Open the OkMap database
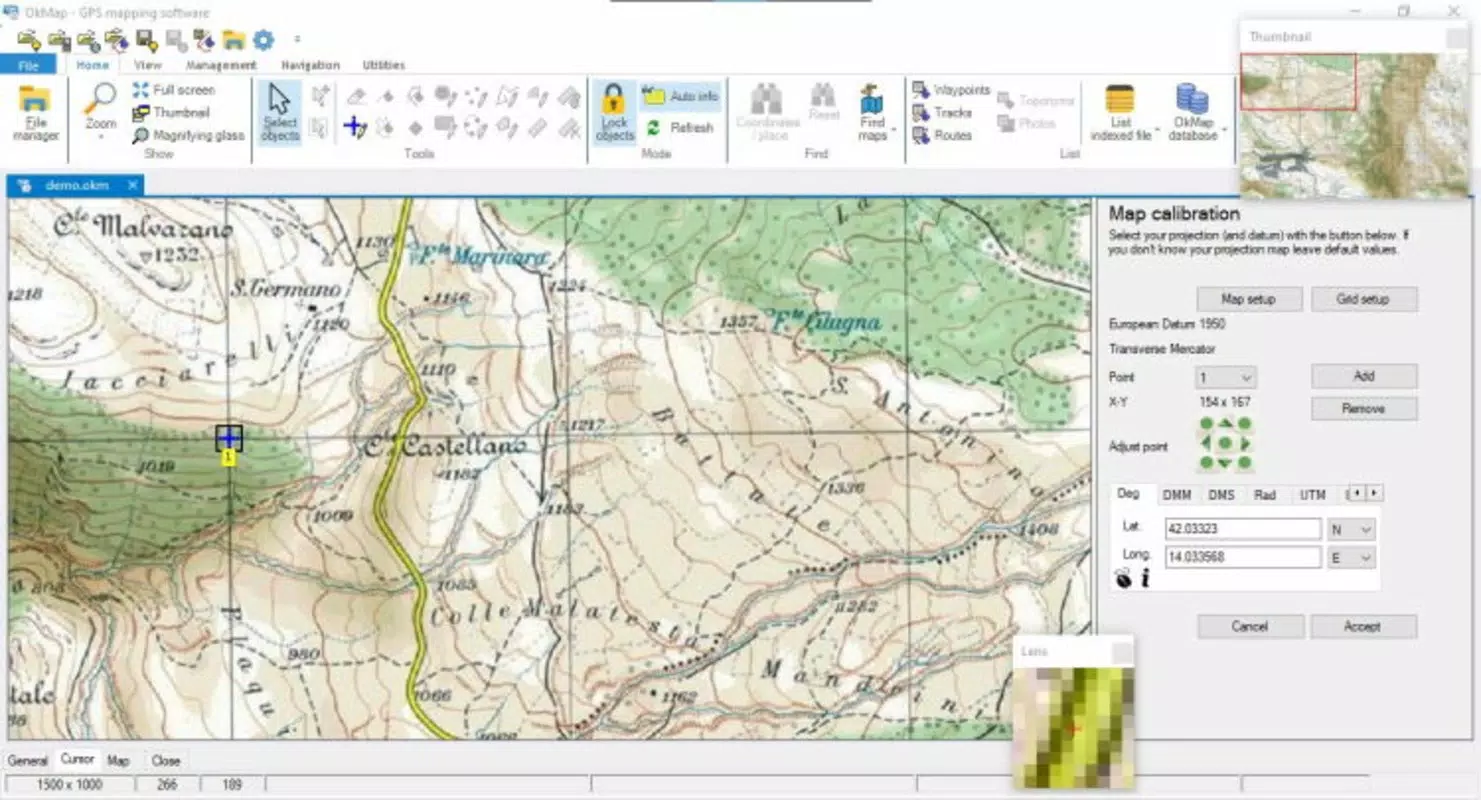1481x800 pixels. pyautogui.click(x=1192, y=113)
